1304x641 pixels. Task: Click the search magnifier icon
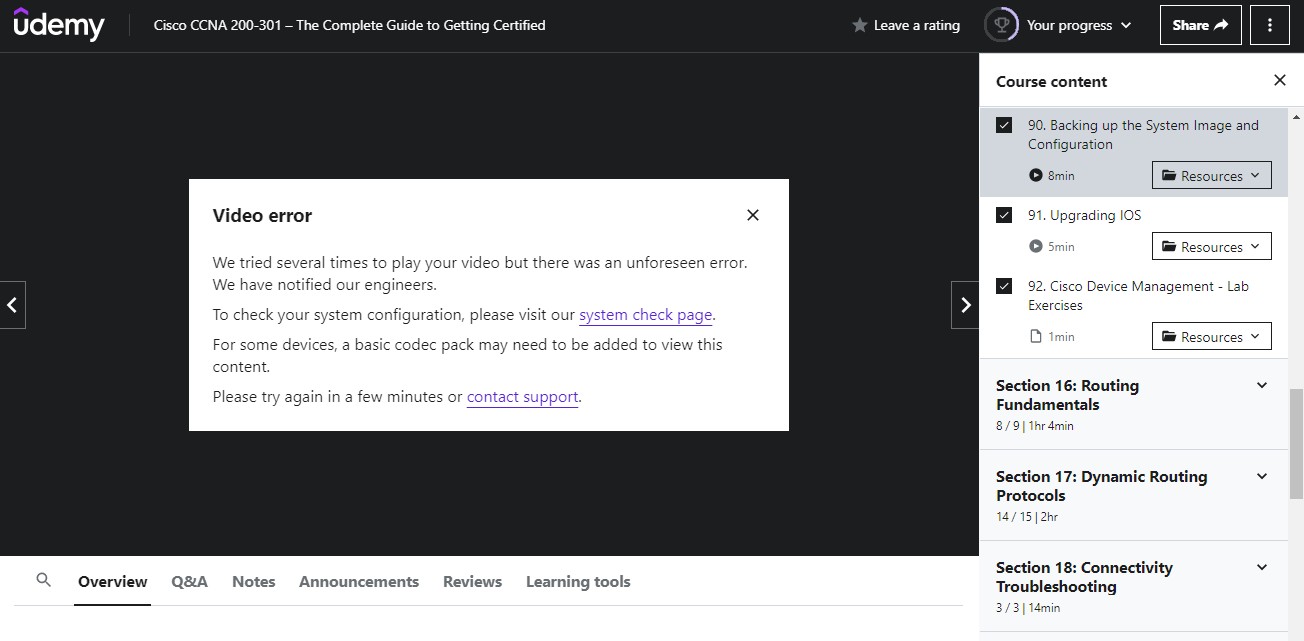tap(43, 580)
